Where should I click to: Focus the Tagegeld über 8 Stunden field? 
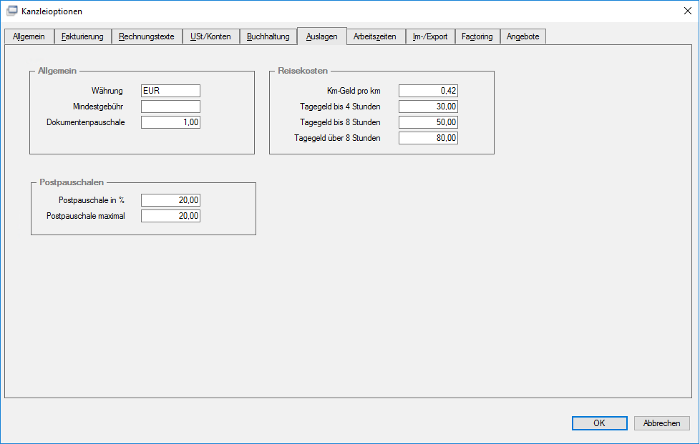point(428,138)
